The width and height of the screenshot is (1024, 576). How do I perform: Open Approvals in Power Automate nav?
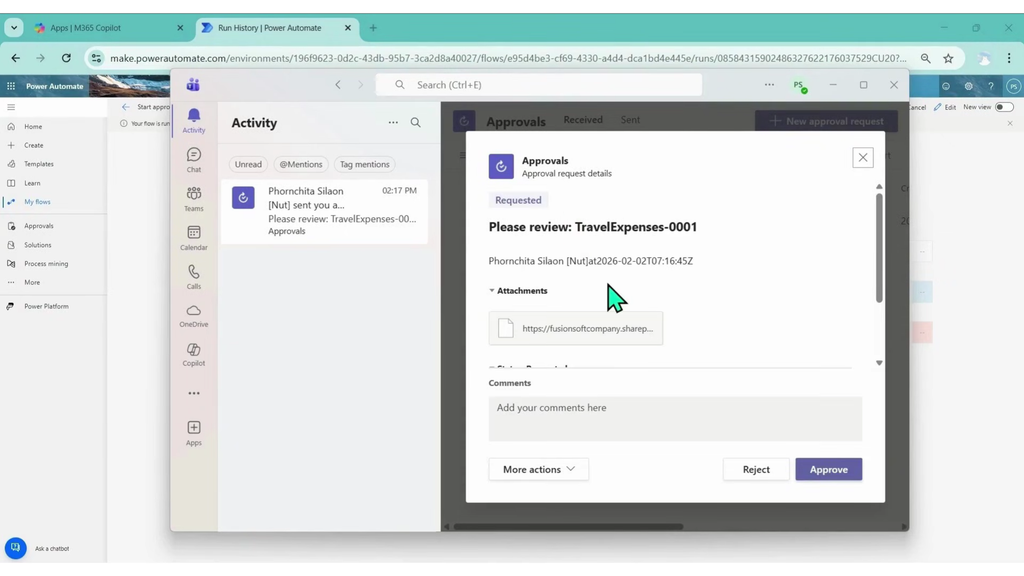tap(39, 226)
